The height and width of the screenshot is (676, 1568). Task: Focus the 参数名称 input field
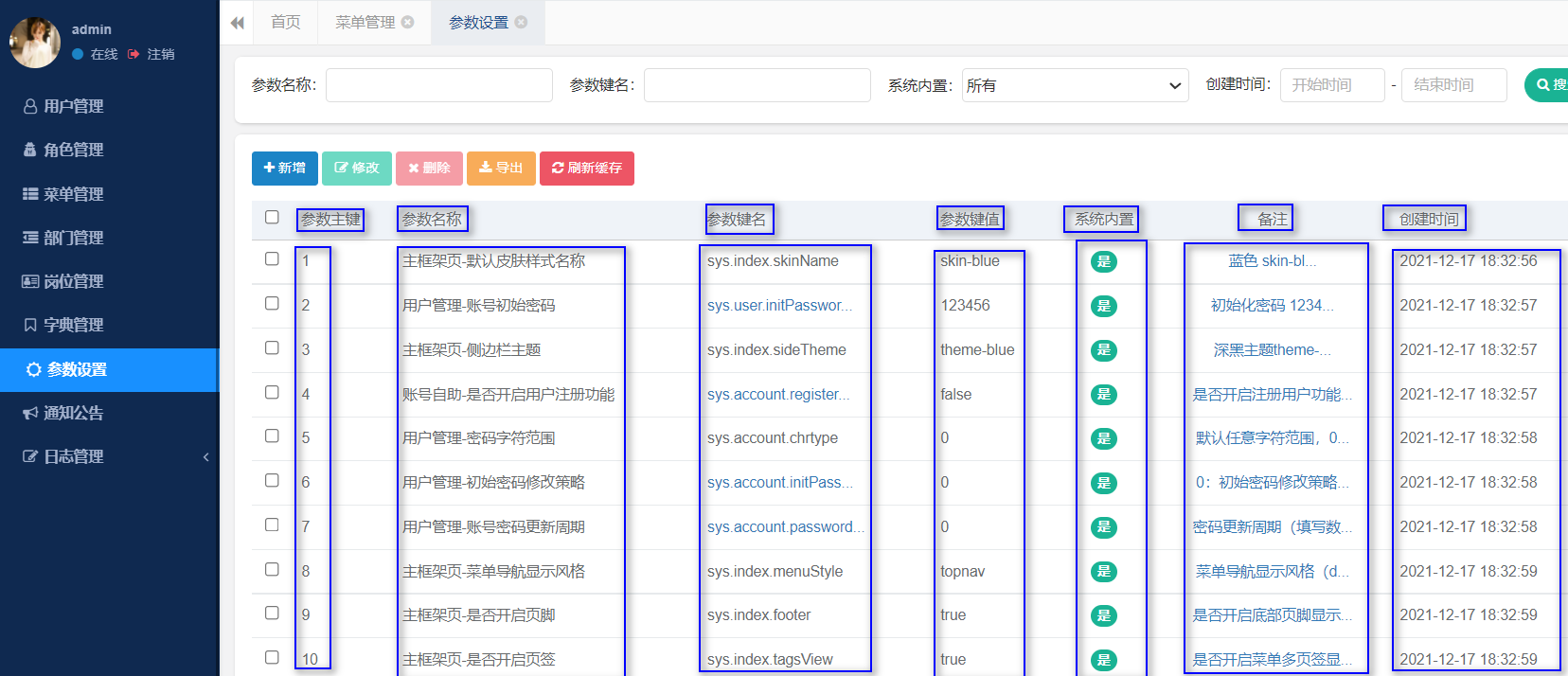pos(439,85)
